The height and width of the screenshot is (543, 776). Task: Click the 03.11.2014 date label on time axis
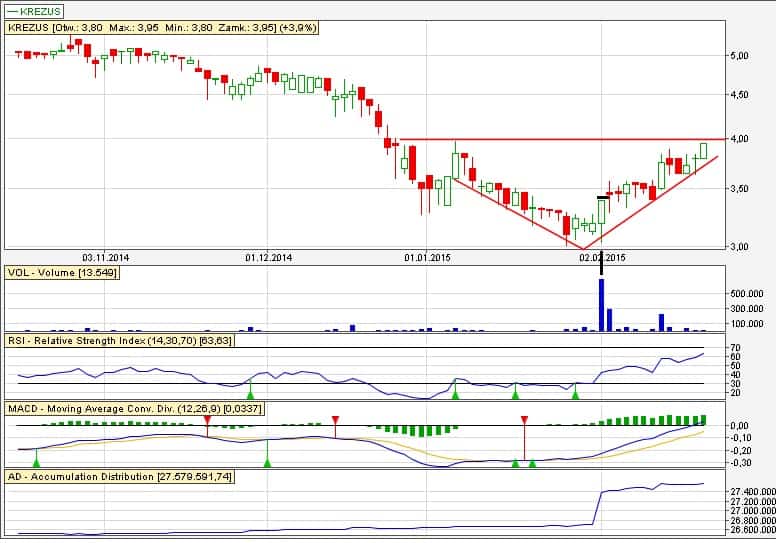[x=106, y=256]
